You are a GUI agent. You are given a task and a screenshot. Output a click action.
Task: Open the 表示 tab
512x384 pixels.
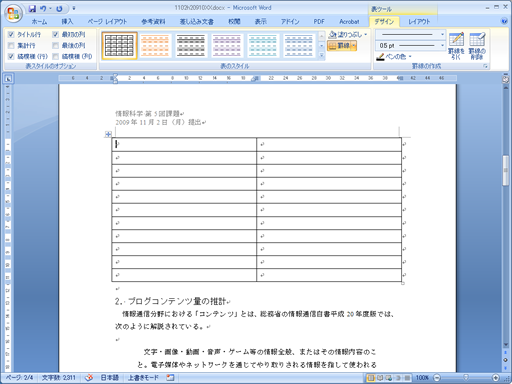[x=261, y=22]
